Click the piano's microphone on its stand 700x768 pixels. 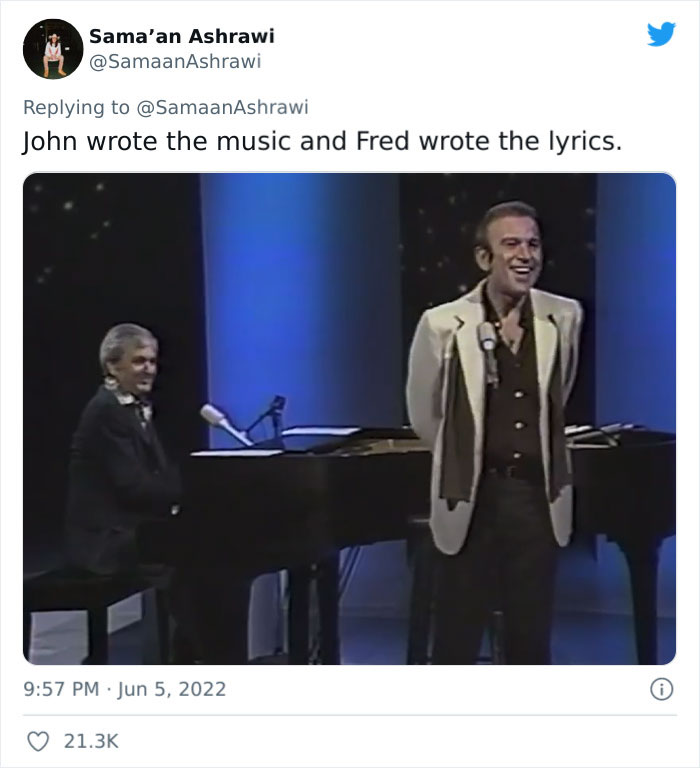(222, 421)
